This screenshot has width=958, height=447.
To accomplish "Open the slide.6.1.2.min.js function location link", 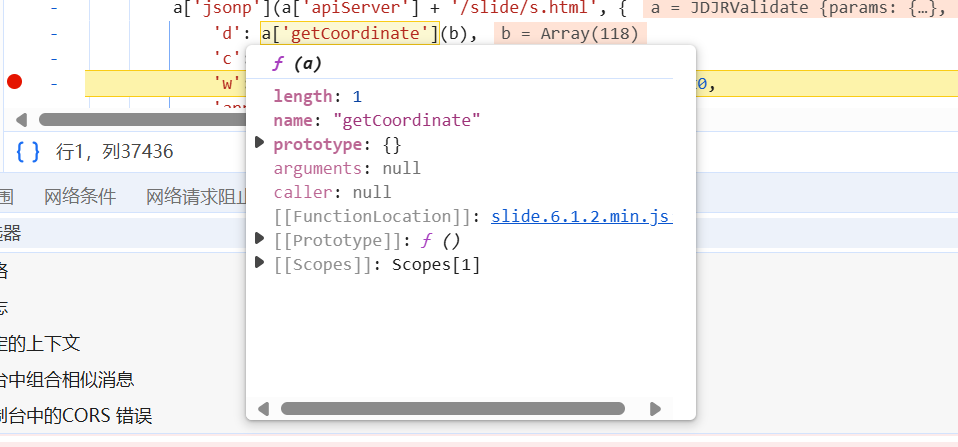I will [x=580, y=216].
